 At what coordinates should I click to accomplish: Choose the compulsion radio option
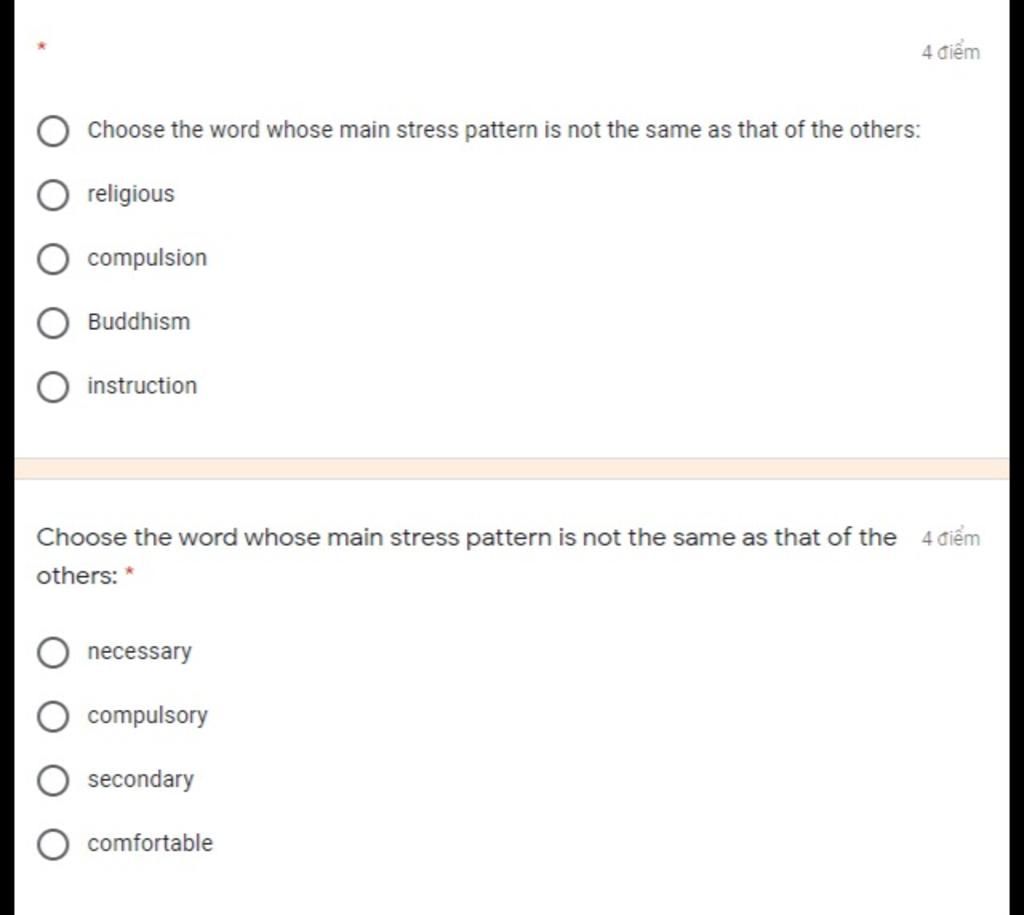point(53,259)
